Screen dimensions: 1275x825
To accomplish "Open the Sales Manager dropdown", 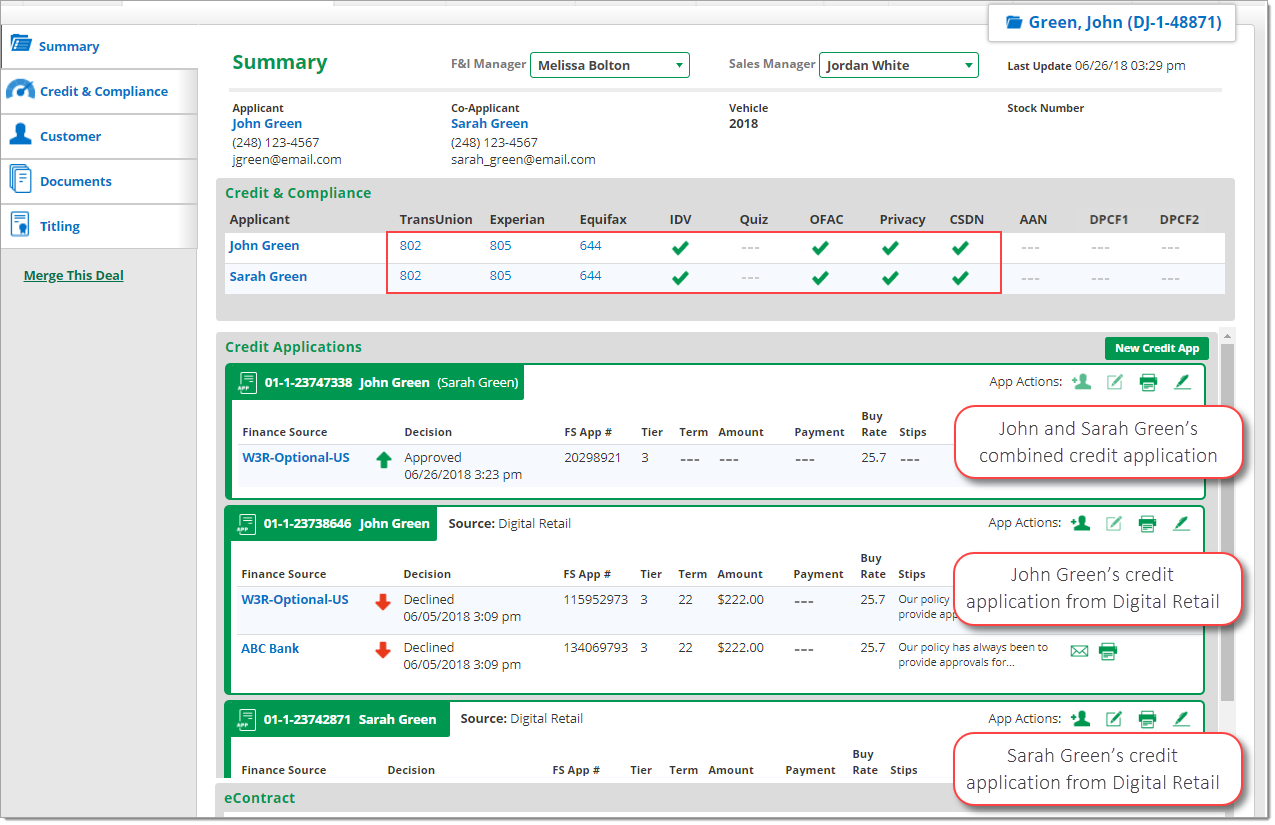I will point(898,65).
